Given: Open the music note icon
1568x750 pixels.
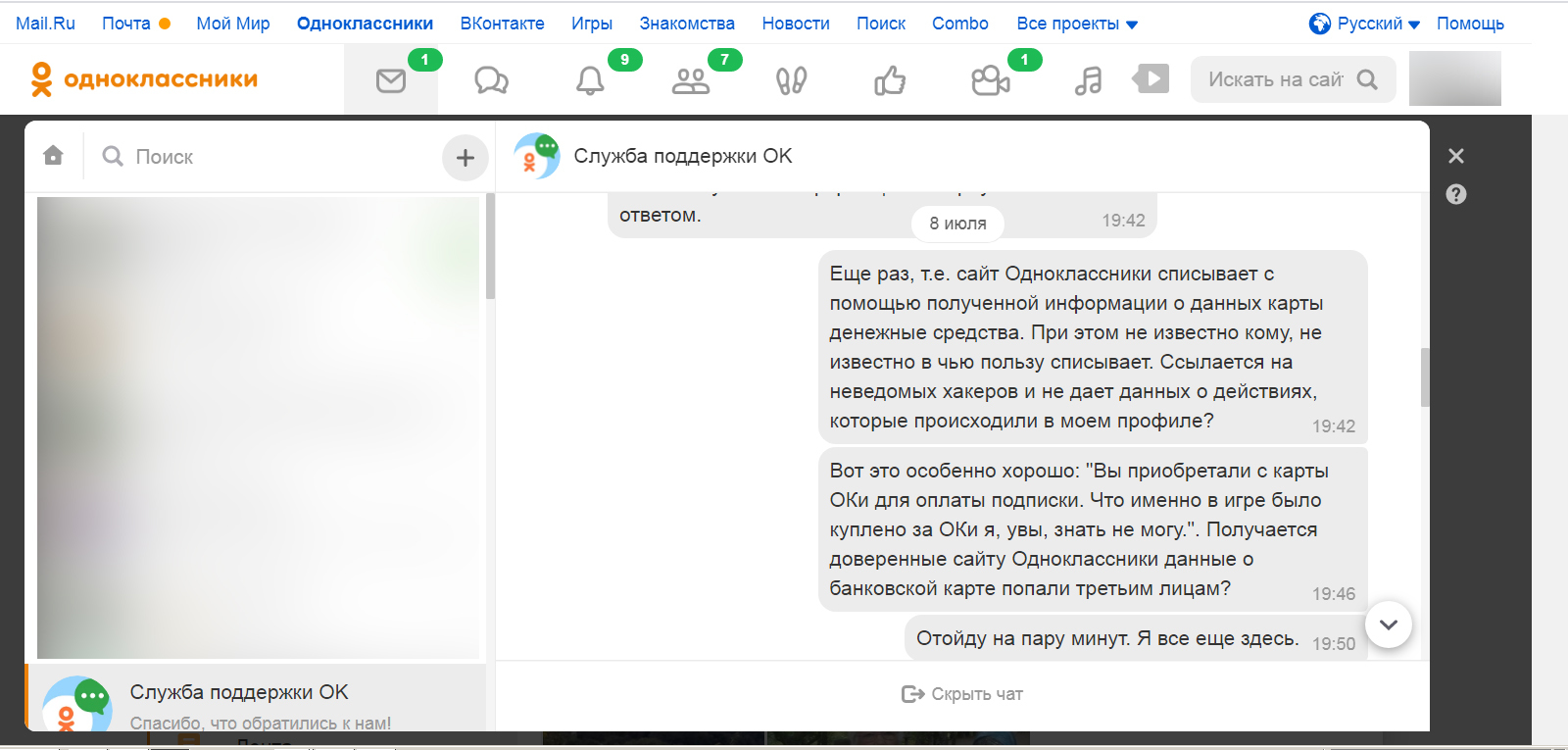Looking at the screenshot, I should click(1088, 80).
